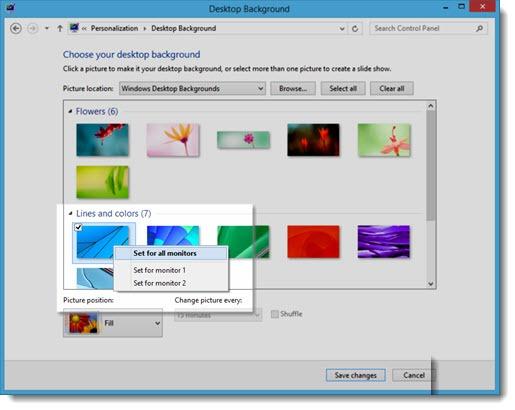Open the Fill picture position dropdown
The height and width of the screenshot is (410, 515).
(113, 323)
